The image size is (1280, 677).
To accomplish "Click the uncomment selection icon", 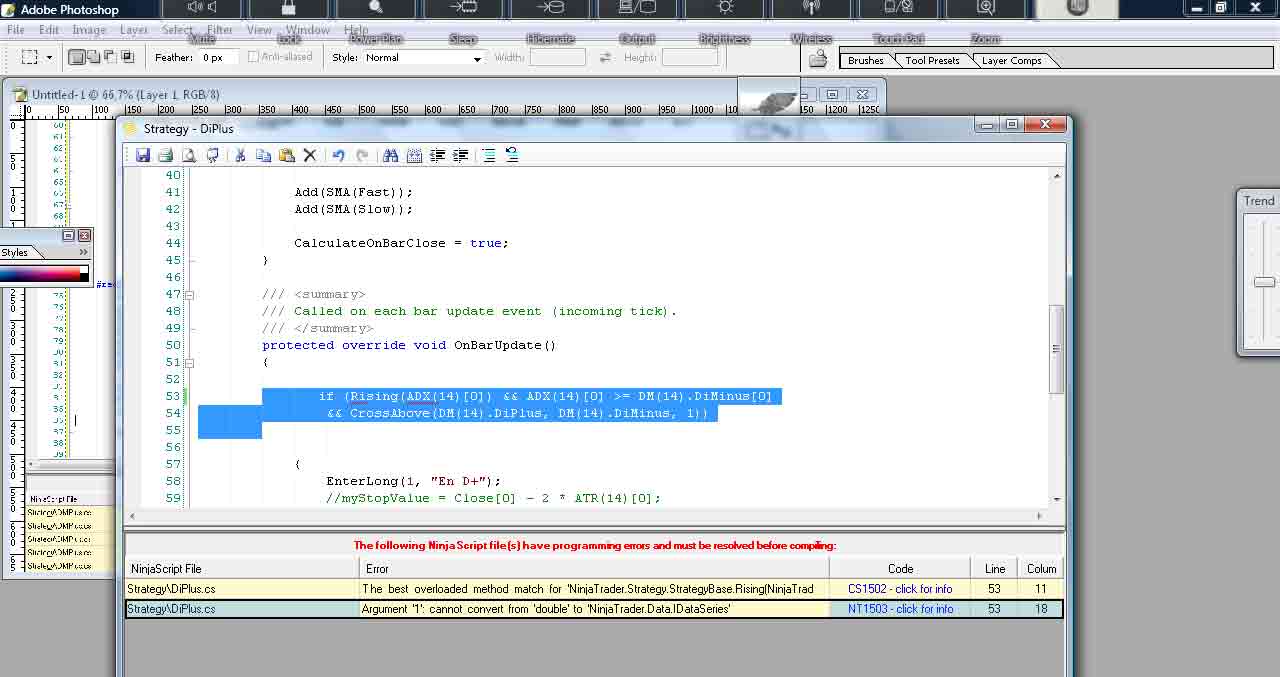I will click(x=512, y=155).
